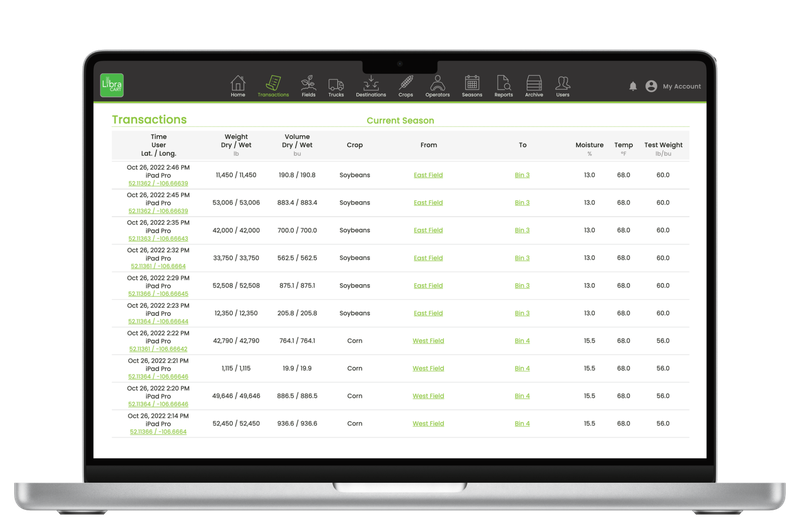
Task: Click the volume cell 700.0 / 700.0
Action: pos(297,230)
